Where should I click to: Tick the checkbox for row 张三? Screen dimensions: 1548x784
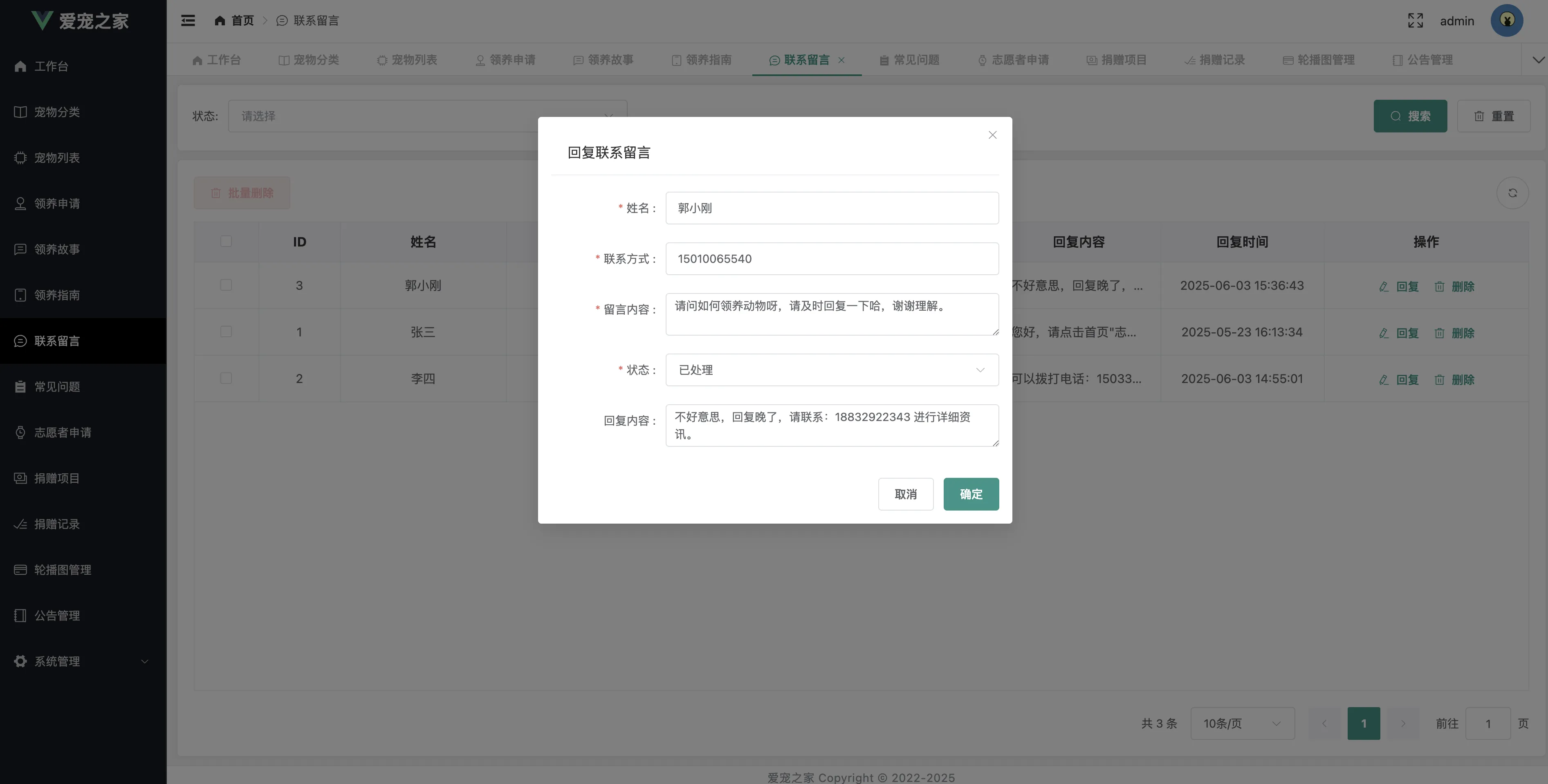coord(226,332)
